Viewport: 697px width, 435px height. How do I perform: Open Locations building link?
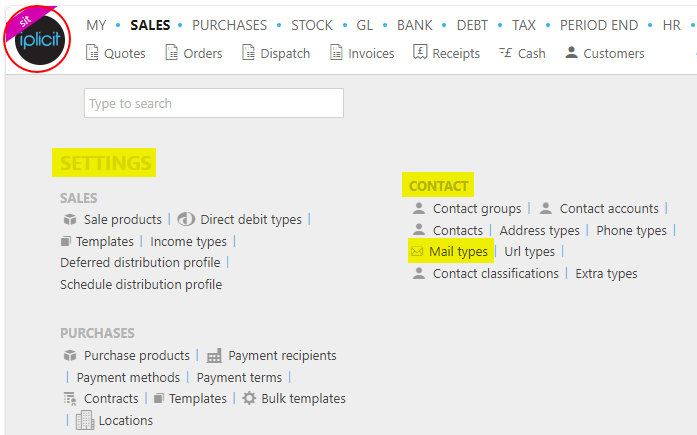coord(114,420)
